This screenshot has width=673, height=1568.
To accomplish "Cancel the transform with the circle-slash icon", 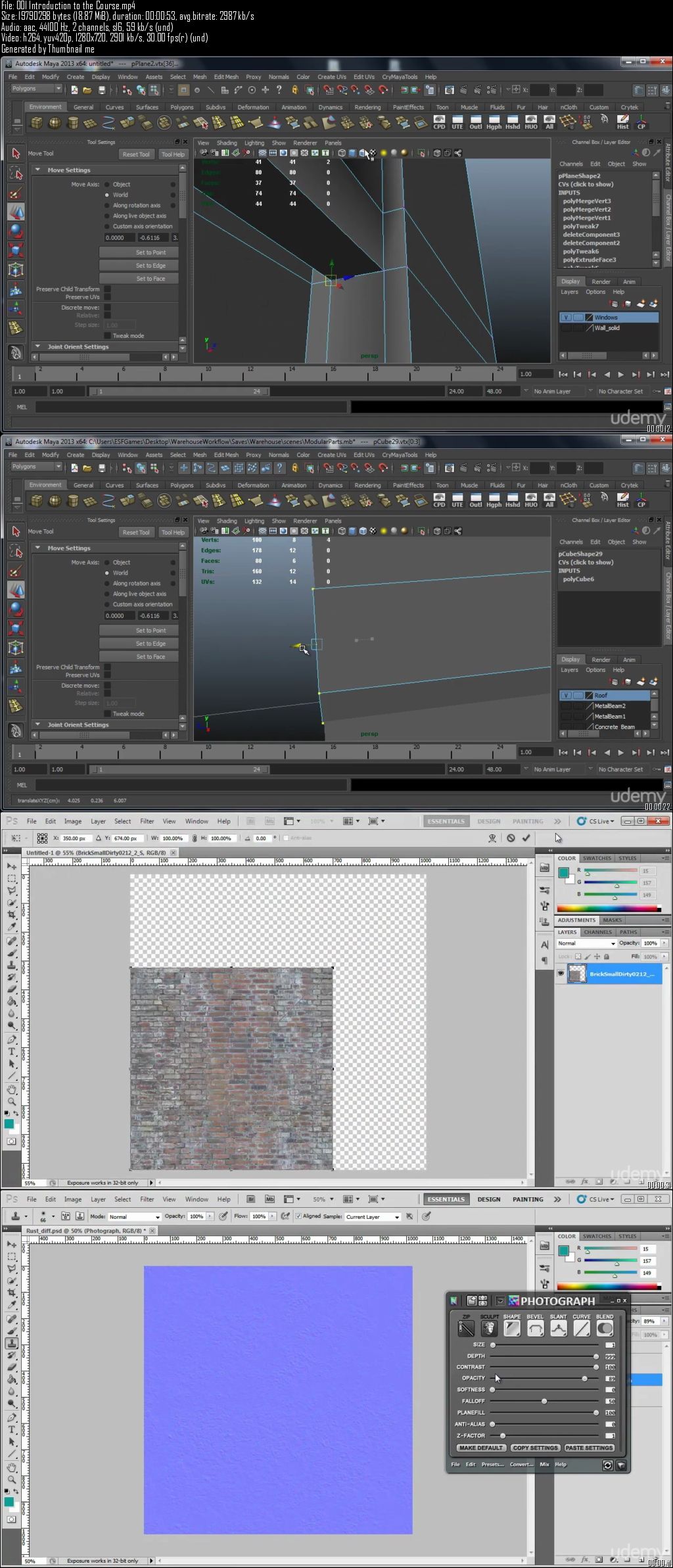I will point(511,838).
